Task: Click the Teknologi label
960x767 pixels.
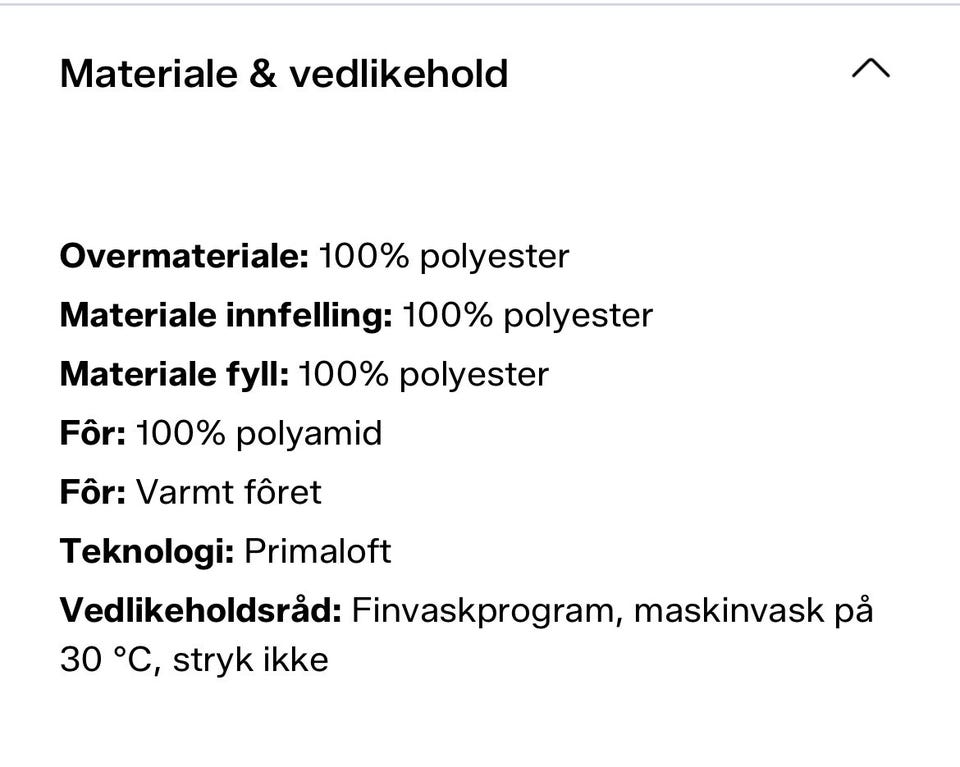Action: click(147, 551)
